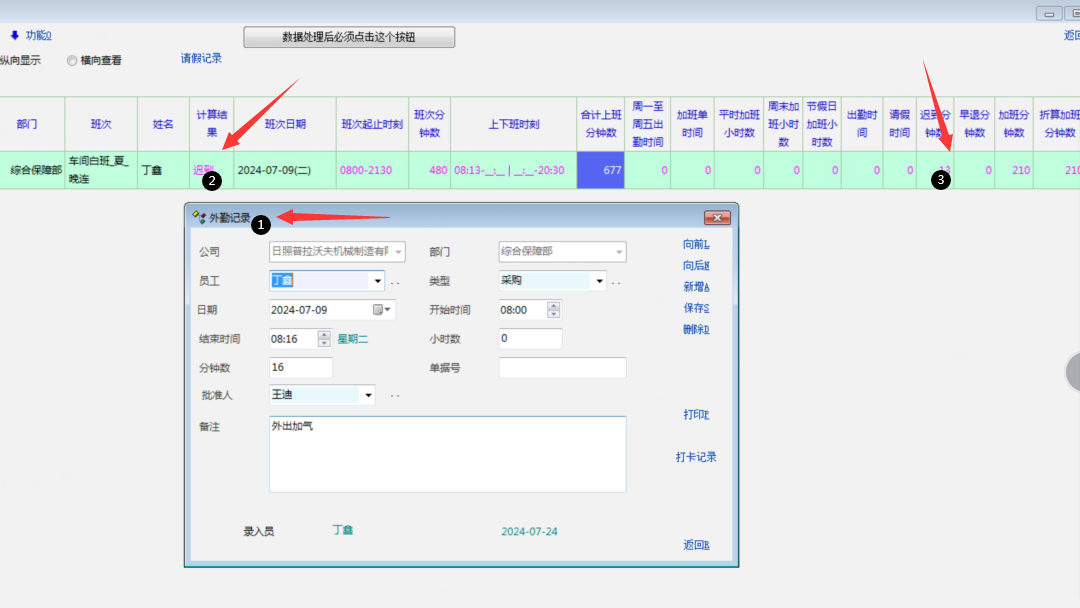Click the 数据处理后必须点击这个按钮 button
1080x608 pixels.
349,37
